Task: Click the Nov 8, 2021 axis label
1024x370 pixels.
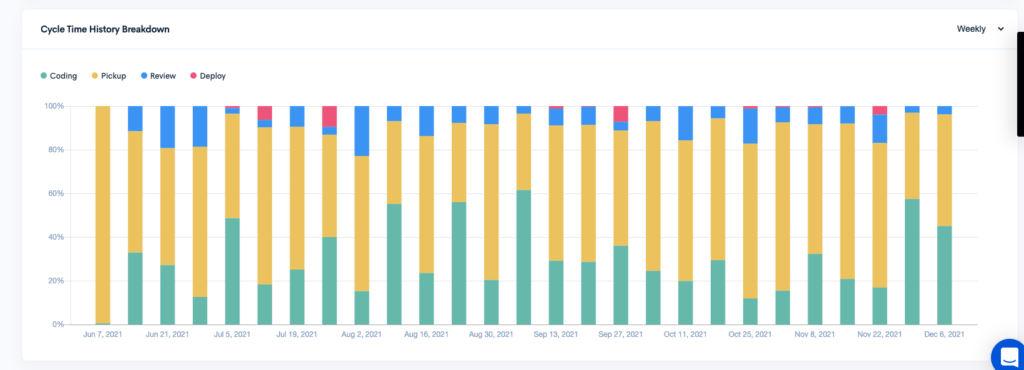Action: click(815, 334)
